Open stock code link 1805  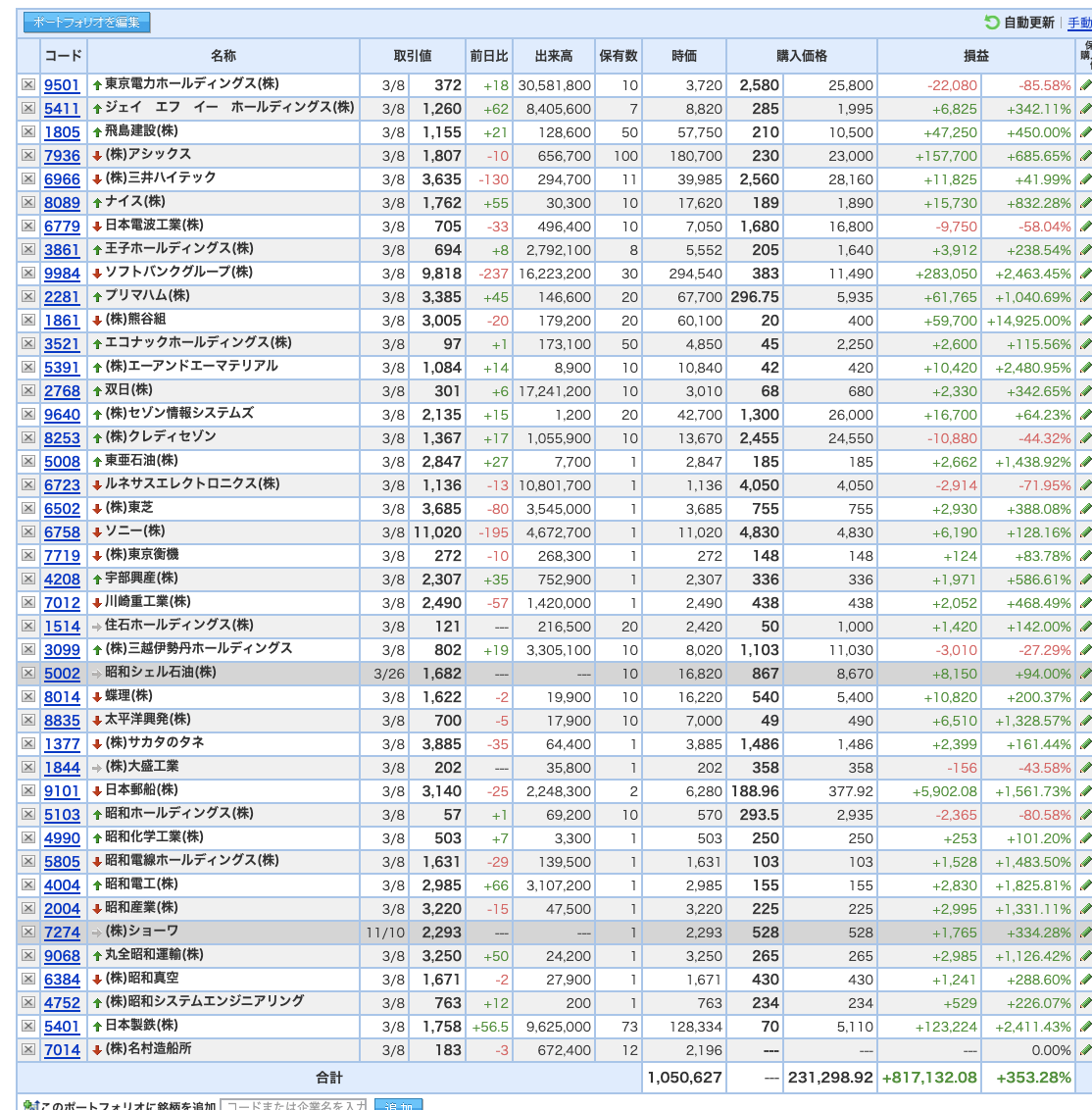coord(62,132)
